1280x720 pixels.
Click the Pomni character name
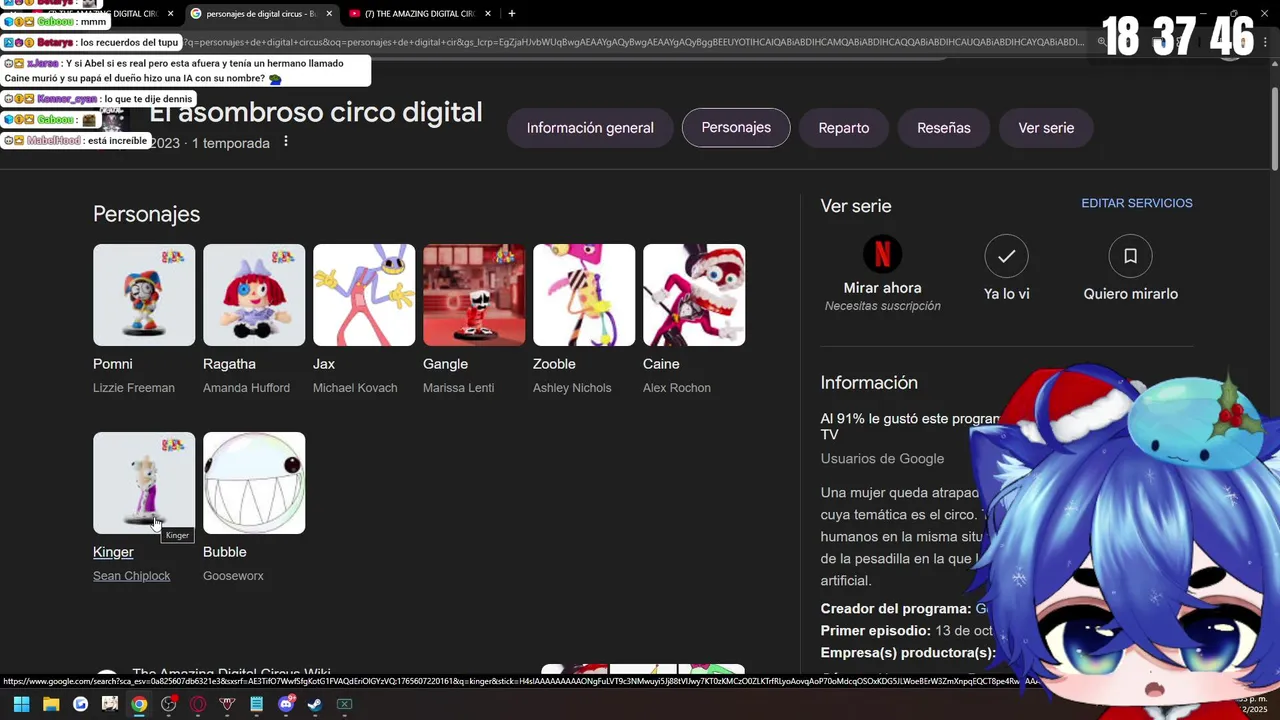(113, 364)
